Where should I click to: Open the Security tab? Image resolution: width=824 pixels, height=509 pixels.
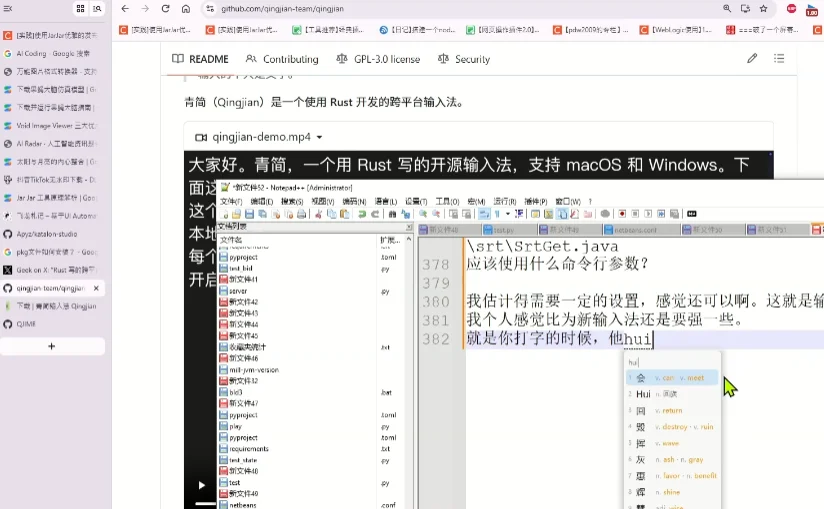[x=464, y=59]
